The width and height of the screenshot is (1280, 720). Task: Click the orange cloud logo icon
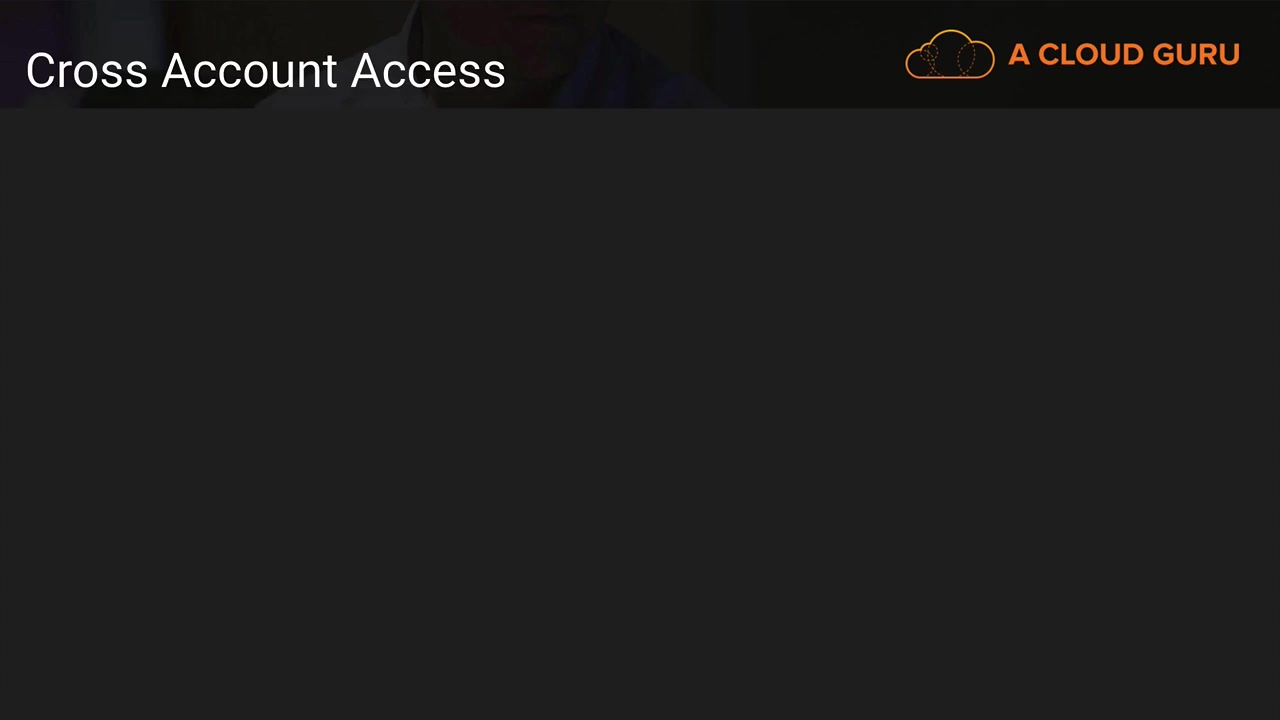point(950,54)
